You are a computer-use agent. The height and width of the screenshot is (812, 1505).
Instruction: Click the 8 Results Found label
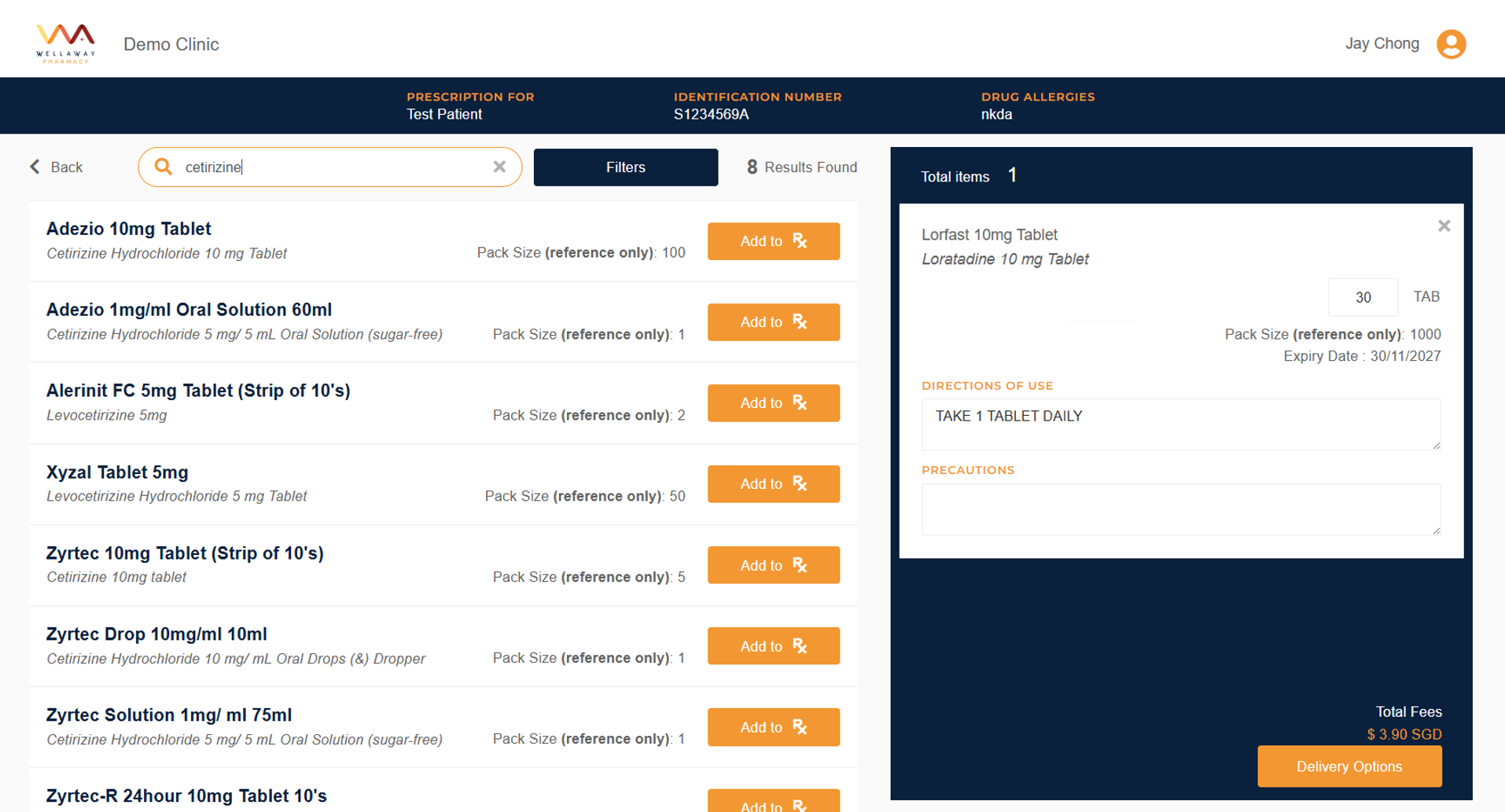click(801, 167)
